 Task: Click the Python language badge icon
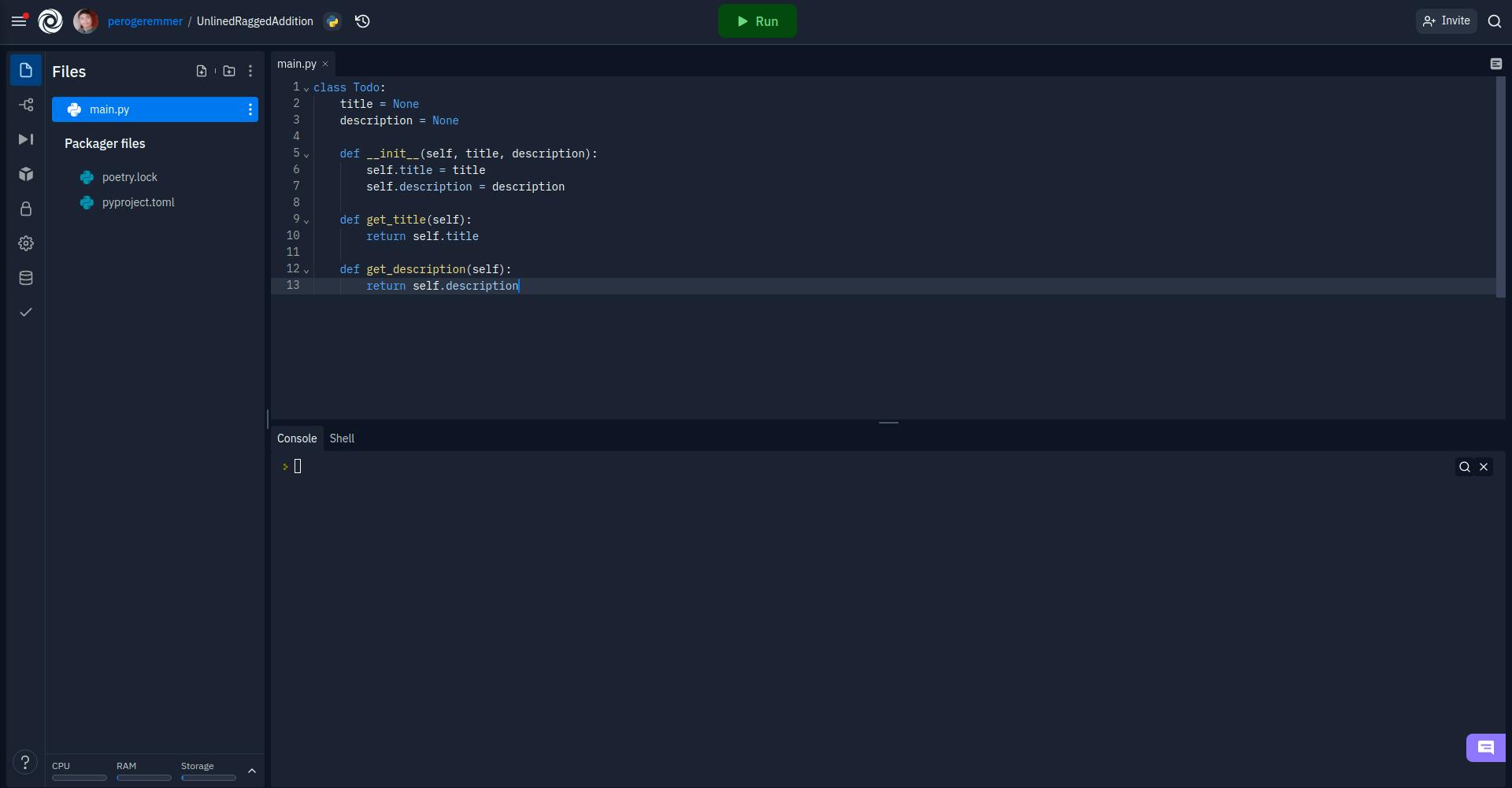point(332,21)
